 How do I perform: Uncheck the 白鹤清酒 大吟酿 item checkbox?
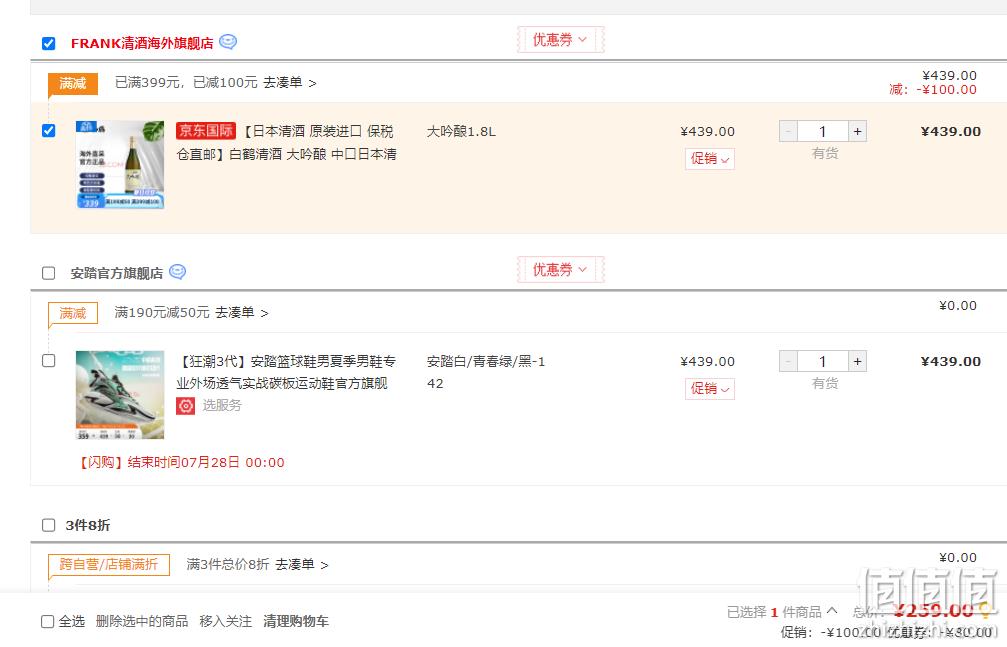[x=48, y=130]
